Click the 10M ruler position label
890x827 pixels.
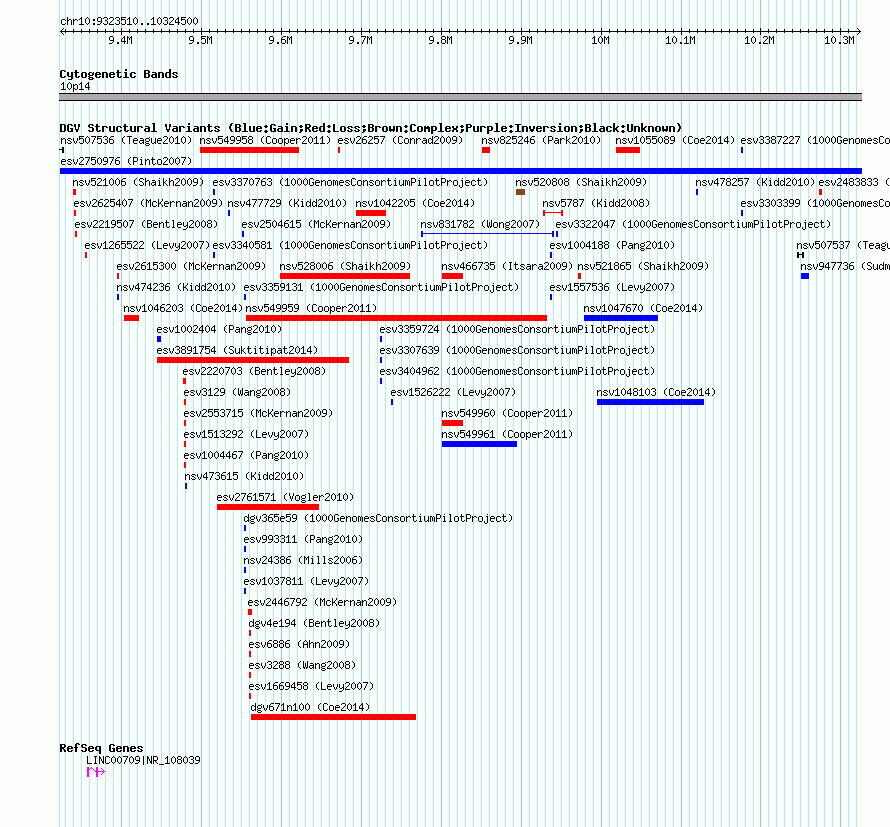[x=601, y=40]
